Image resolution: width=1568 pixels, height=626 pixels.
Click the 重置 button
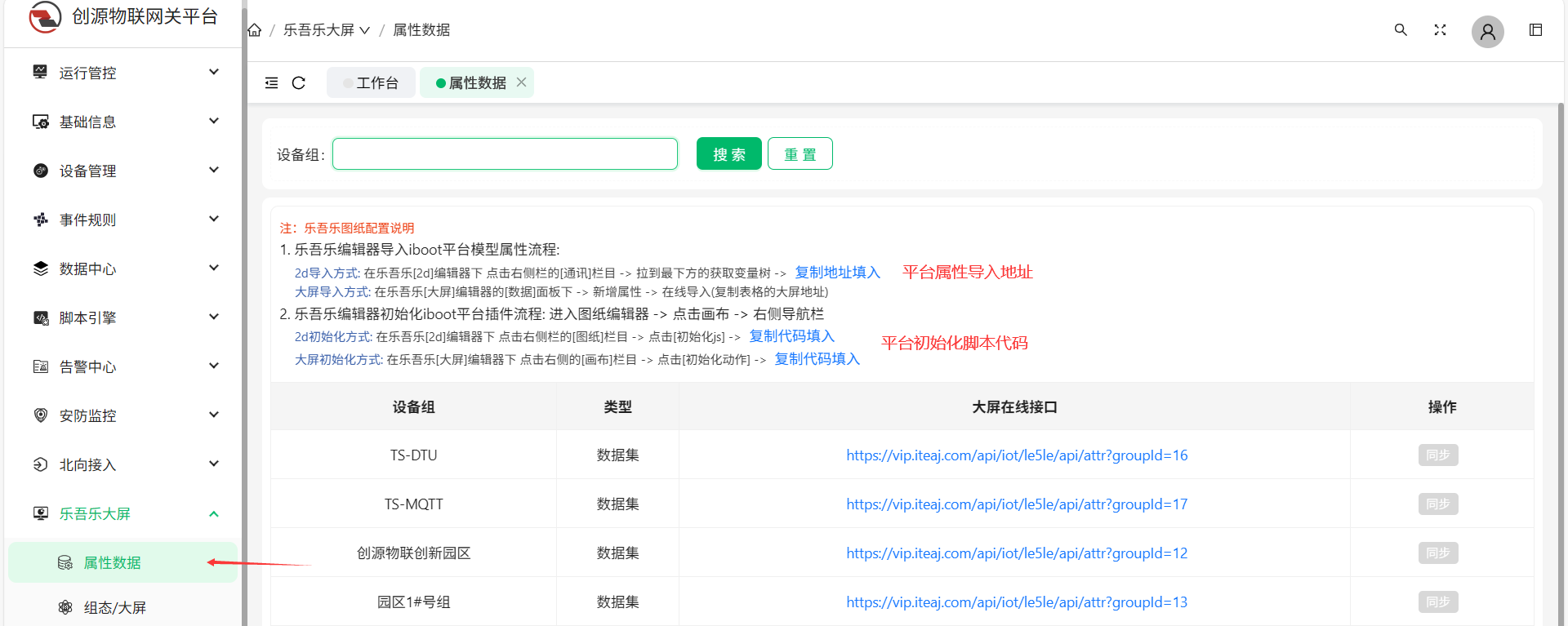click(x=800, y=154)
